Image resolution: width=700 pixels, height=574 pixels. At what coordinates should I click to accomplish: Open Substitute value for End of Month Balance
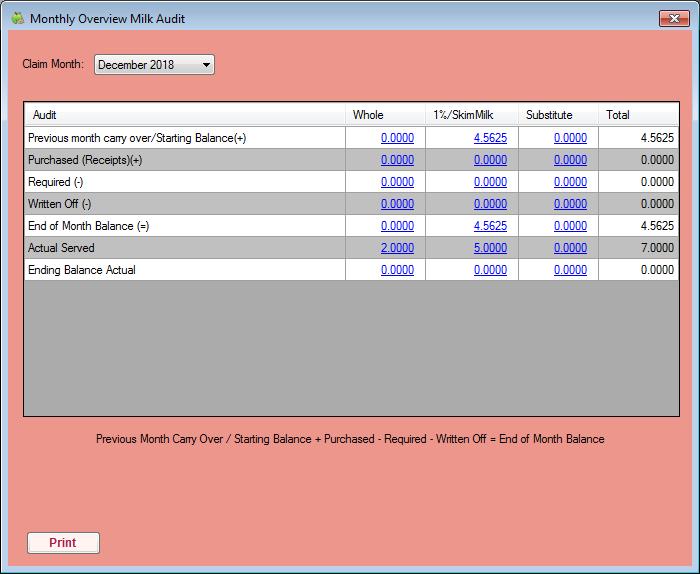tap(570, 226)
